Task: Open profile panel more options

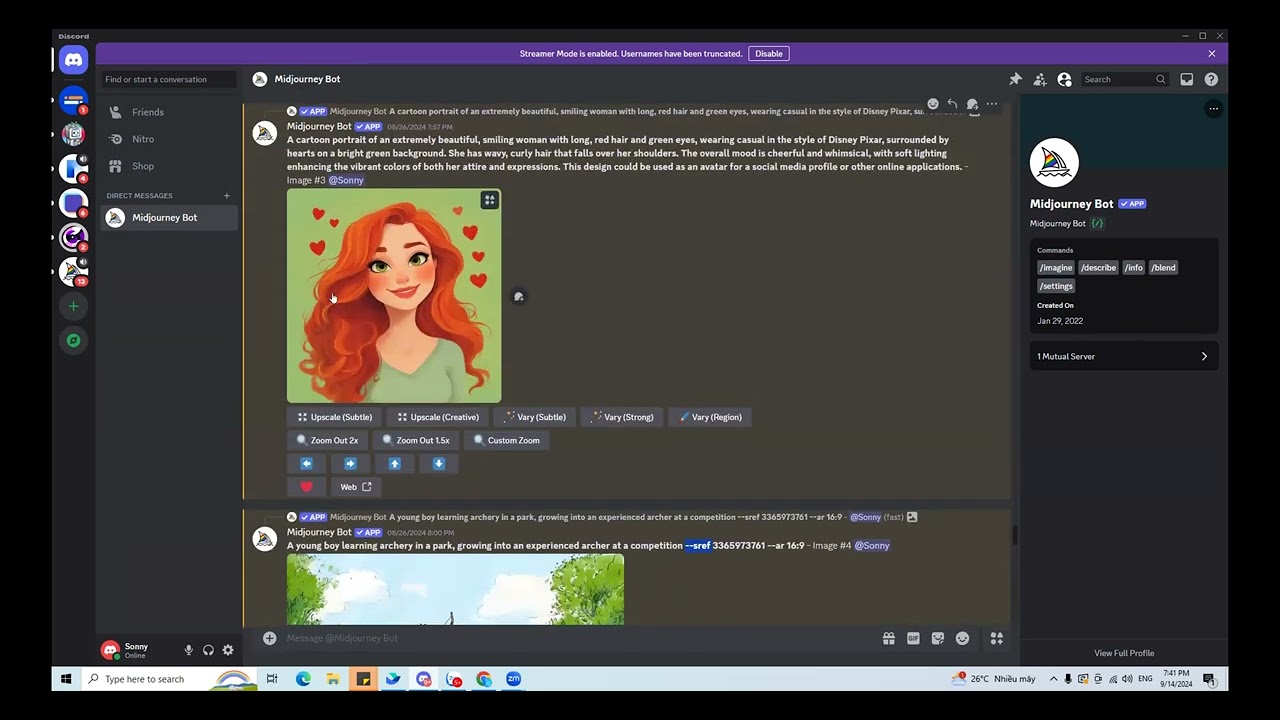Action: pyautogui.click(x=1213, y=109)
